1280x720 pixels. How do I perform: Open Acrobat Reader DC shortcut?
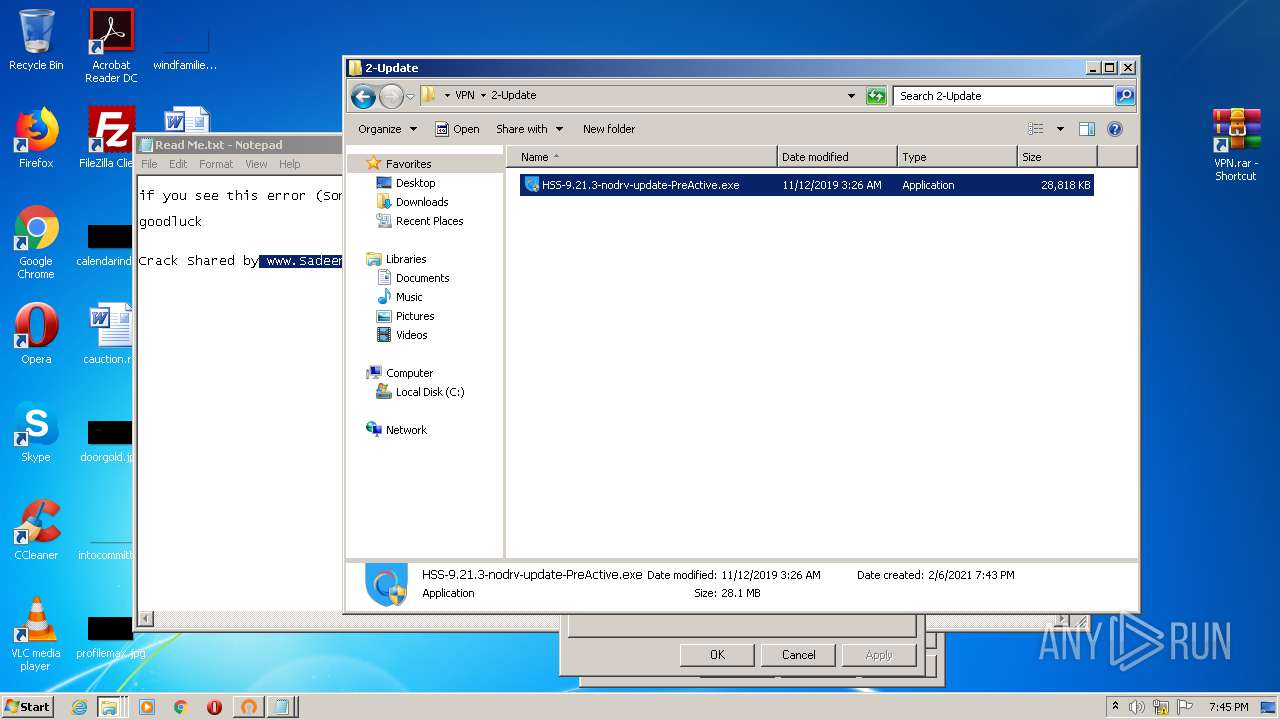tap(111, 45)
